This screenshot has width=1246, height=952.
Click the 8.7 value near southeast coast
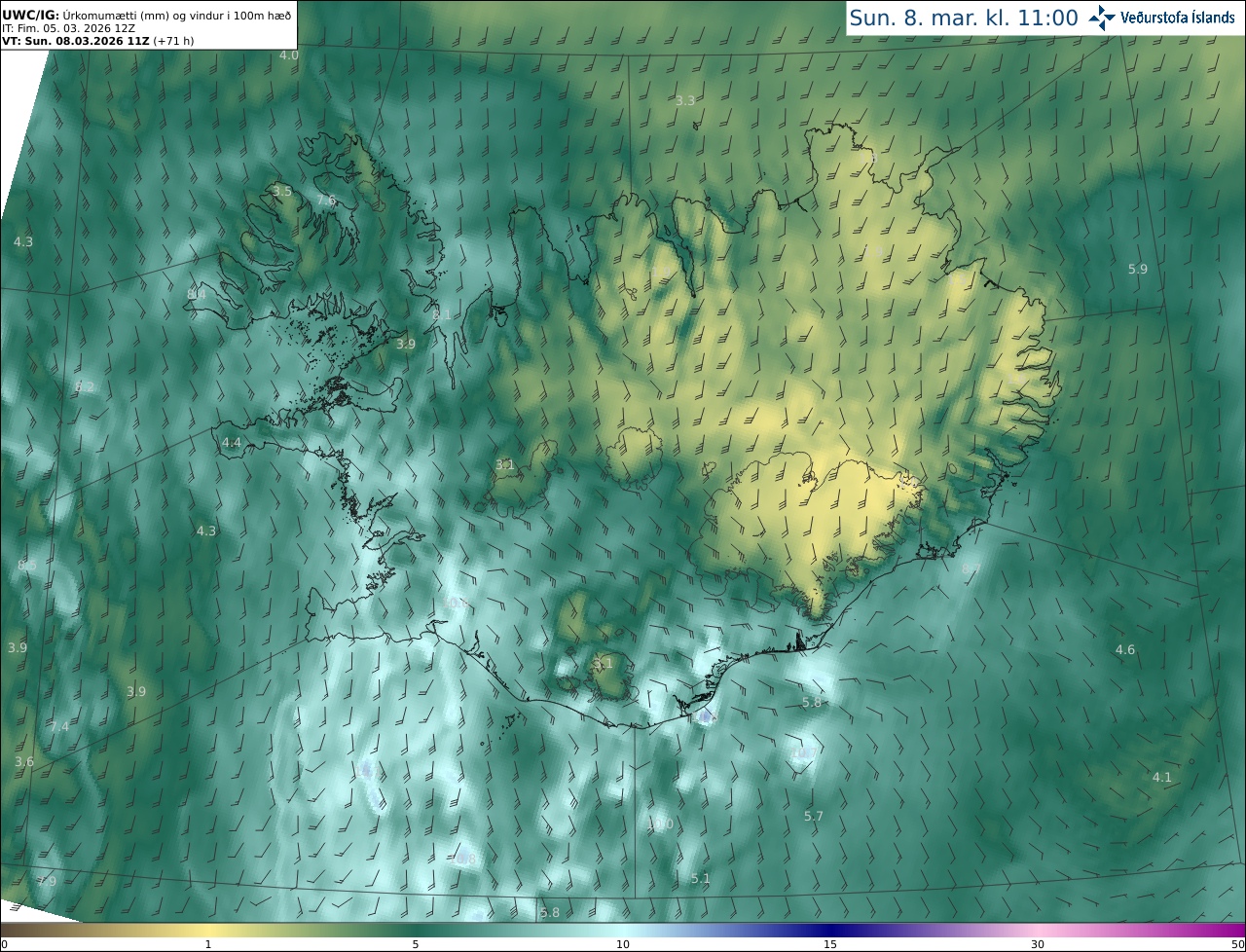[x=971, y=568]
